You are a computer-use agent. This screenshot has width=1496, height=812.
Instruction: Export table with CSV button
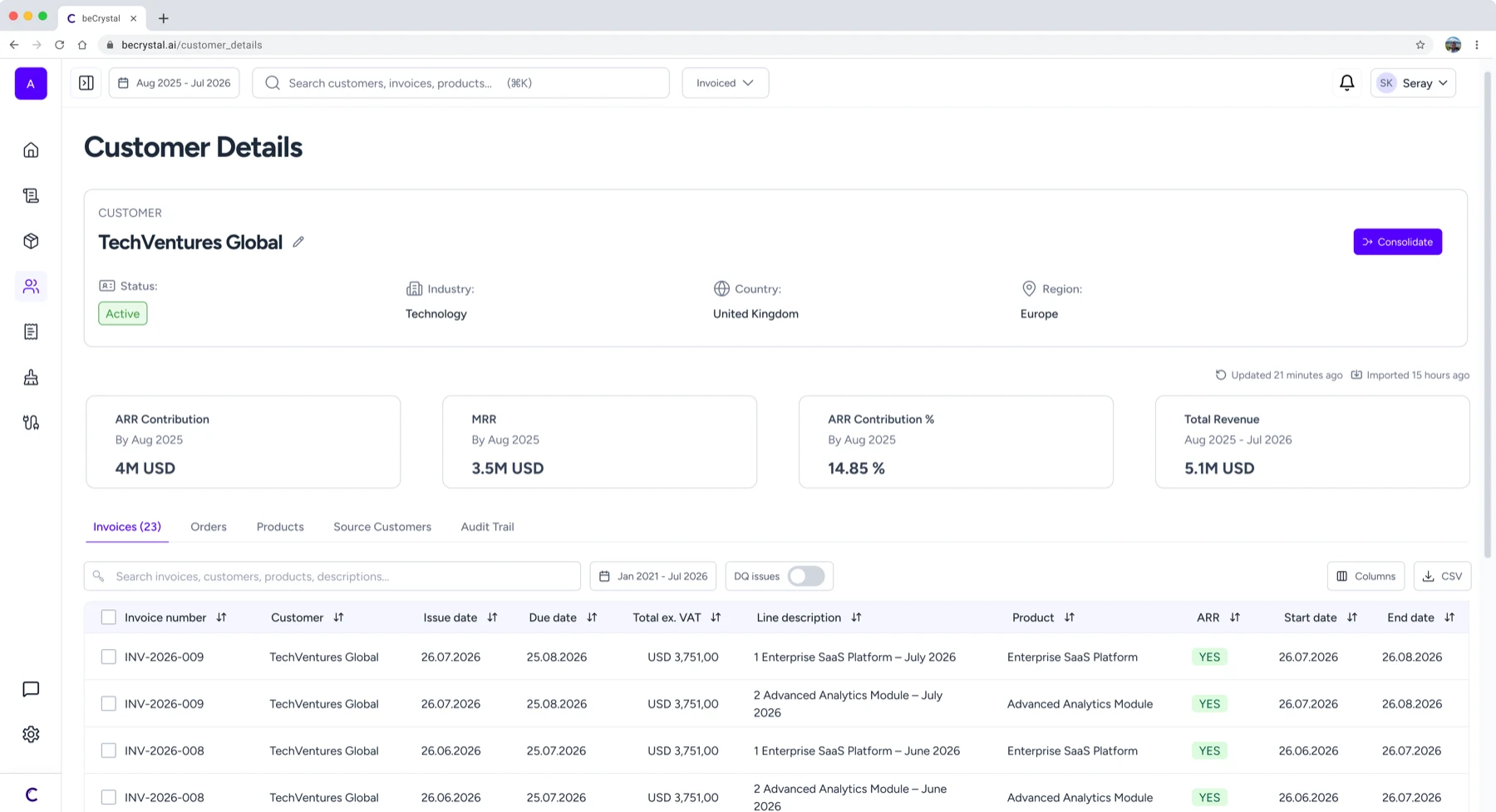[1442, 576]
